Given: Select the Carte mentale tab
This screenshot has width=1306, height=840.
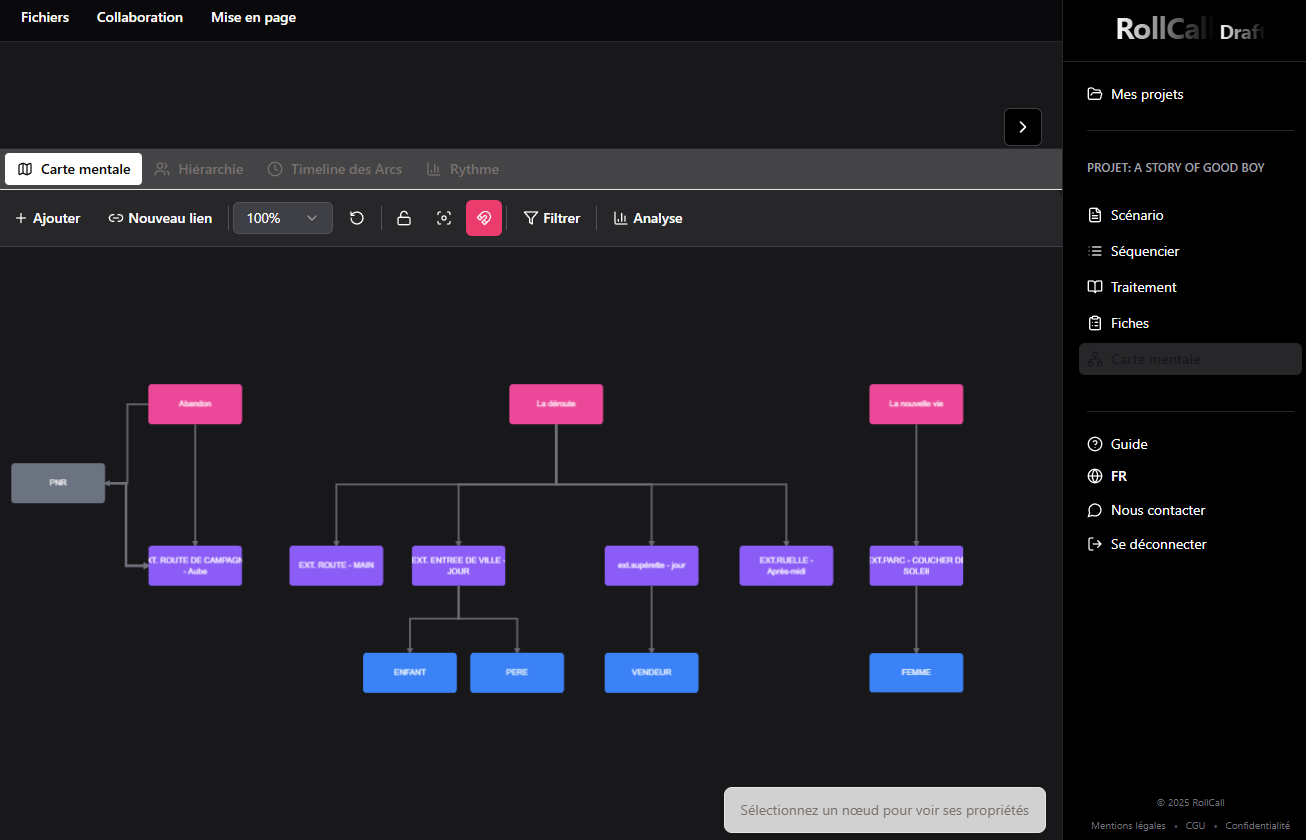Looking at the screenshot, I should tap(74, 169).
